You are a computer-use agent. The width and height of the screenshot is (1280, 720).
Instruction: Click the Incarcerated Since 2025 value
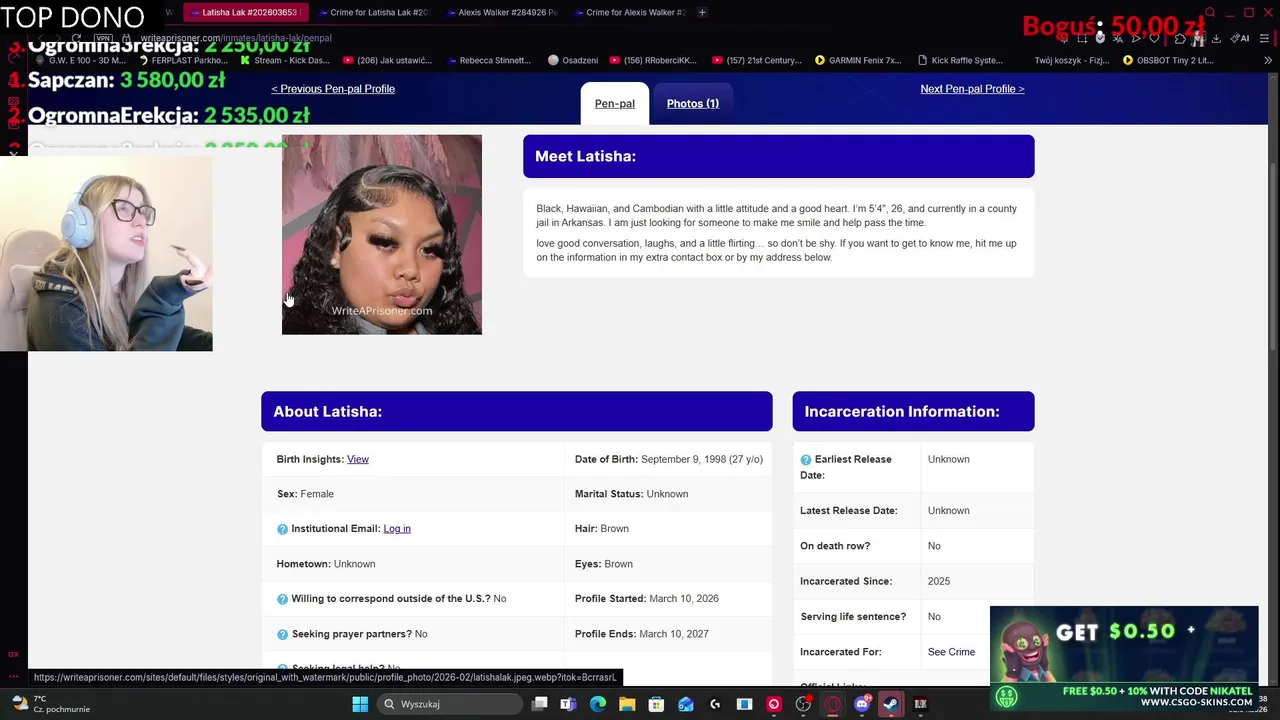pos(939,581)
